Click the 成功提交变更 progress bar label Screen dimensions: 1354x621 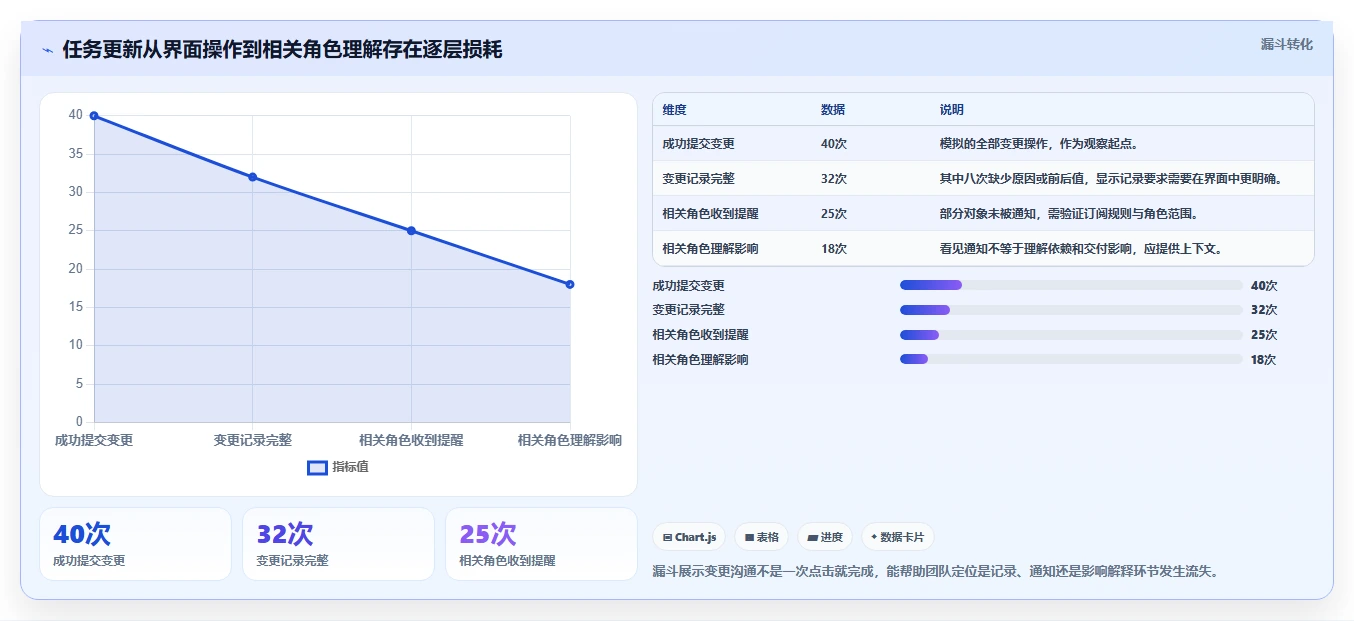pyautogui.click(x=688, y=285)
